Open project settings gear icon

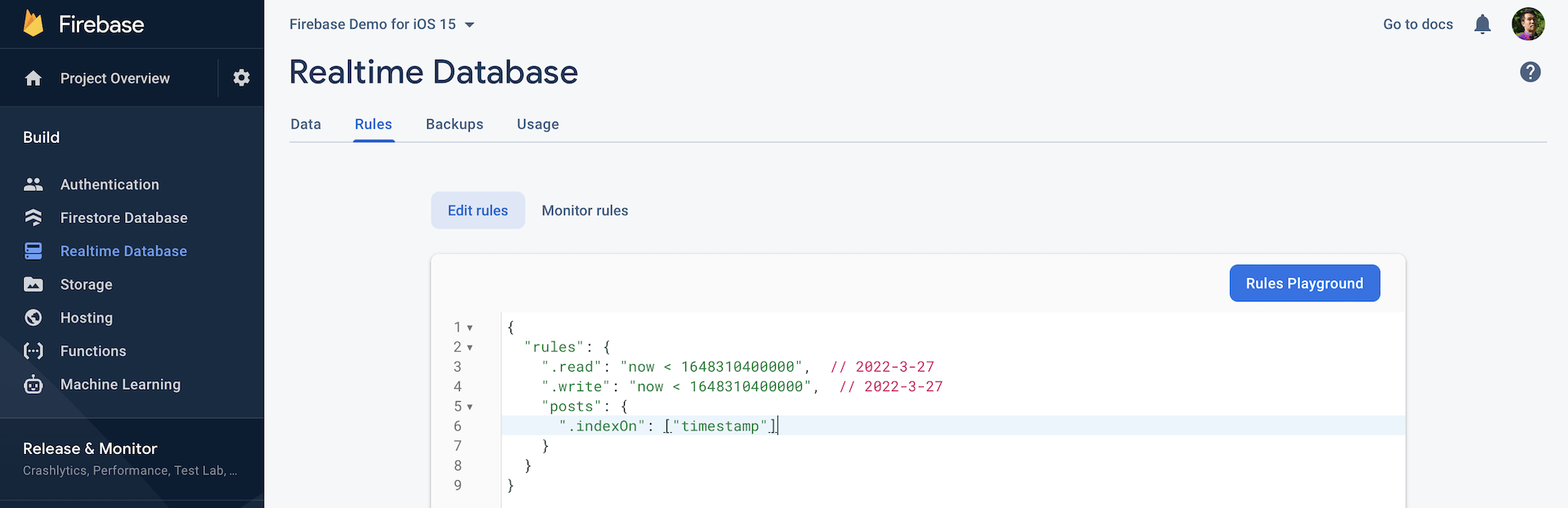click(x=241, y=78)
